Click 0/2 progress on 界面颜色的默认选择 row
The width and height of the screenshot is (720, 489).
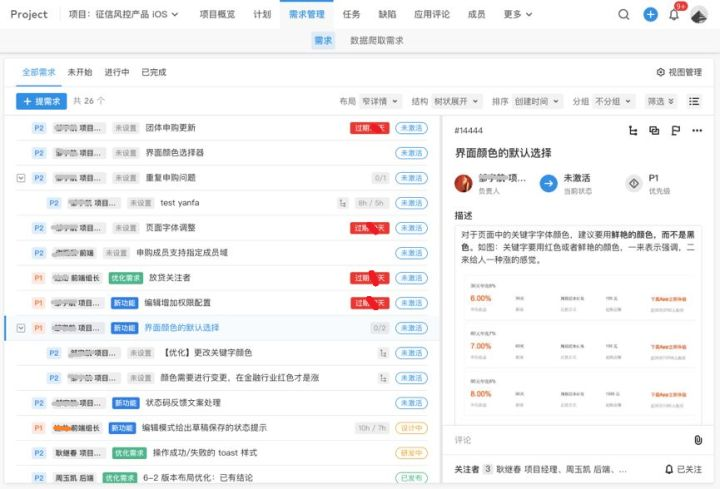point(379,328)
